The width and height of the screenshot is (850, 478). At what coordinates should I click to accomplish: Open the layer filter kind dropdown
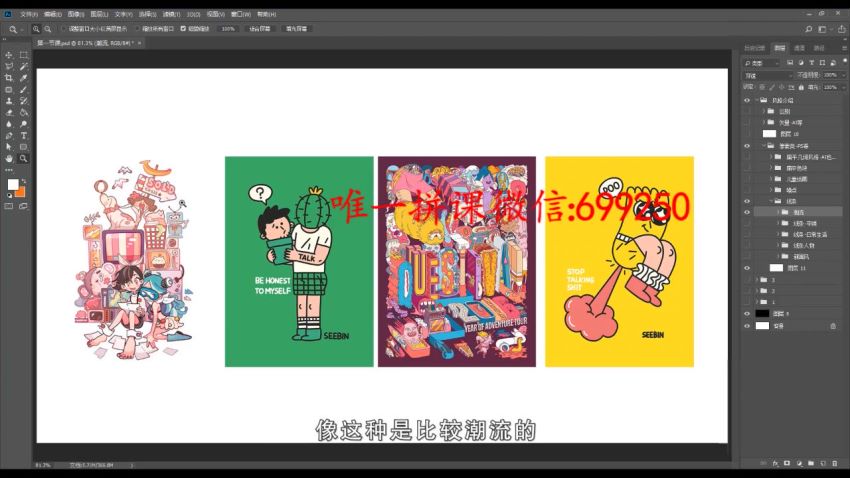[x=761, y=63]
